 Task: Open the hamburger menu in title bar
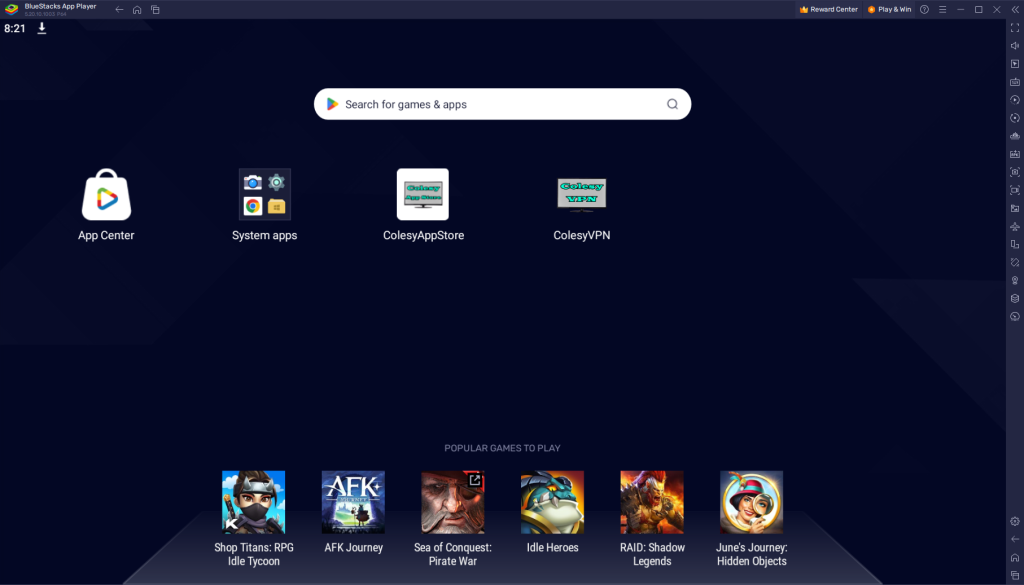coord(942,9)
